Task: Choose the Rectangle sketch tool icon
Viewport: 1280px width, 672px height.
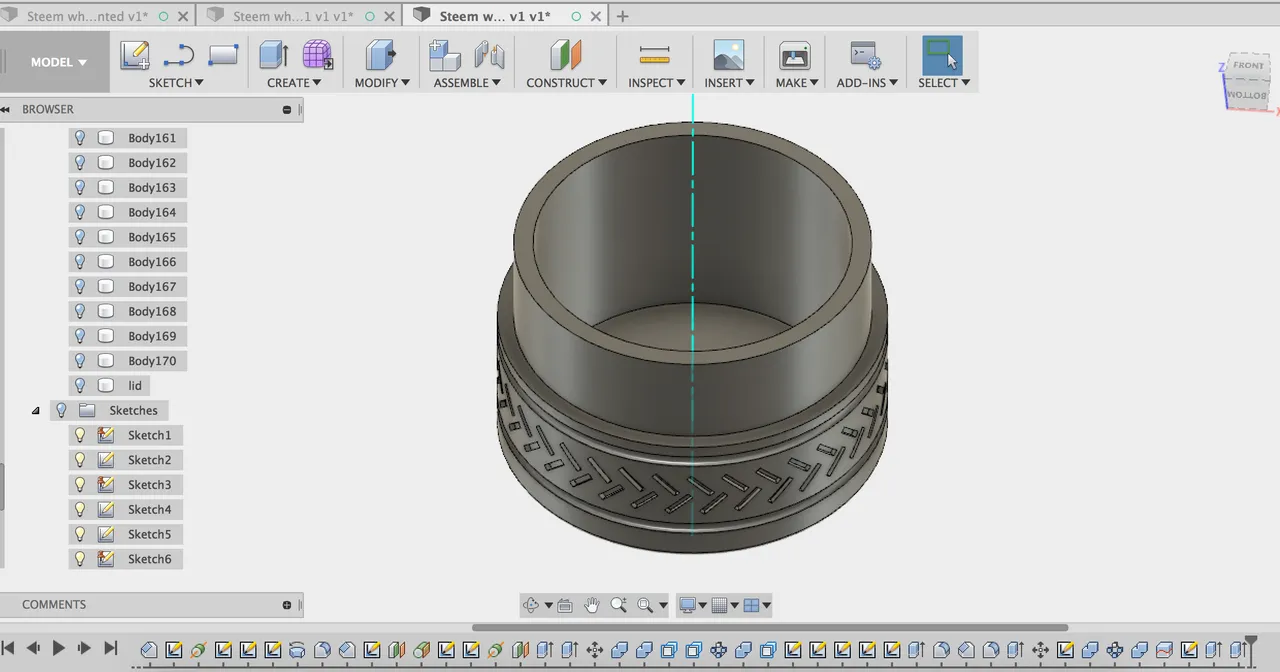Action: (x=223, y=55)
